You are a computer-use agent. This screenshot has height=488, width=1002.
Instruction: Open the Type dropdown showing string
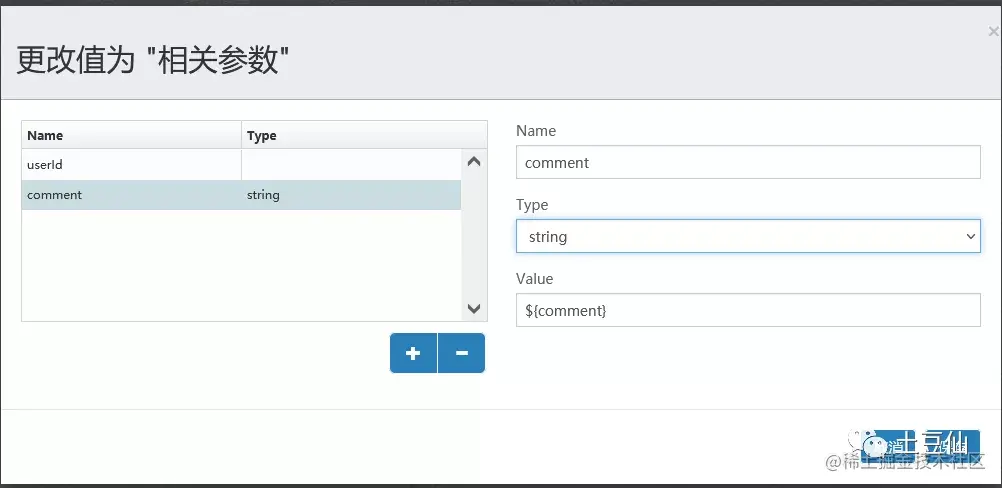(x=748, y=236)
